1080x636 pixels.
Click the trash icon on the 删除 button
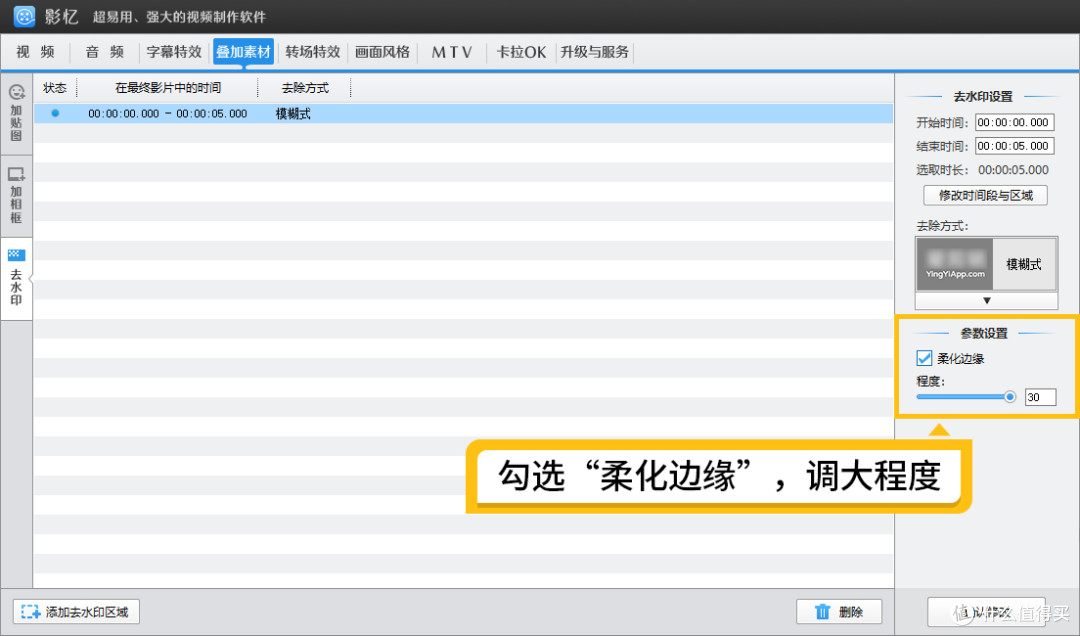[822, 612]
